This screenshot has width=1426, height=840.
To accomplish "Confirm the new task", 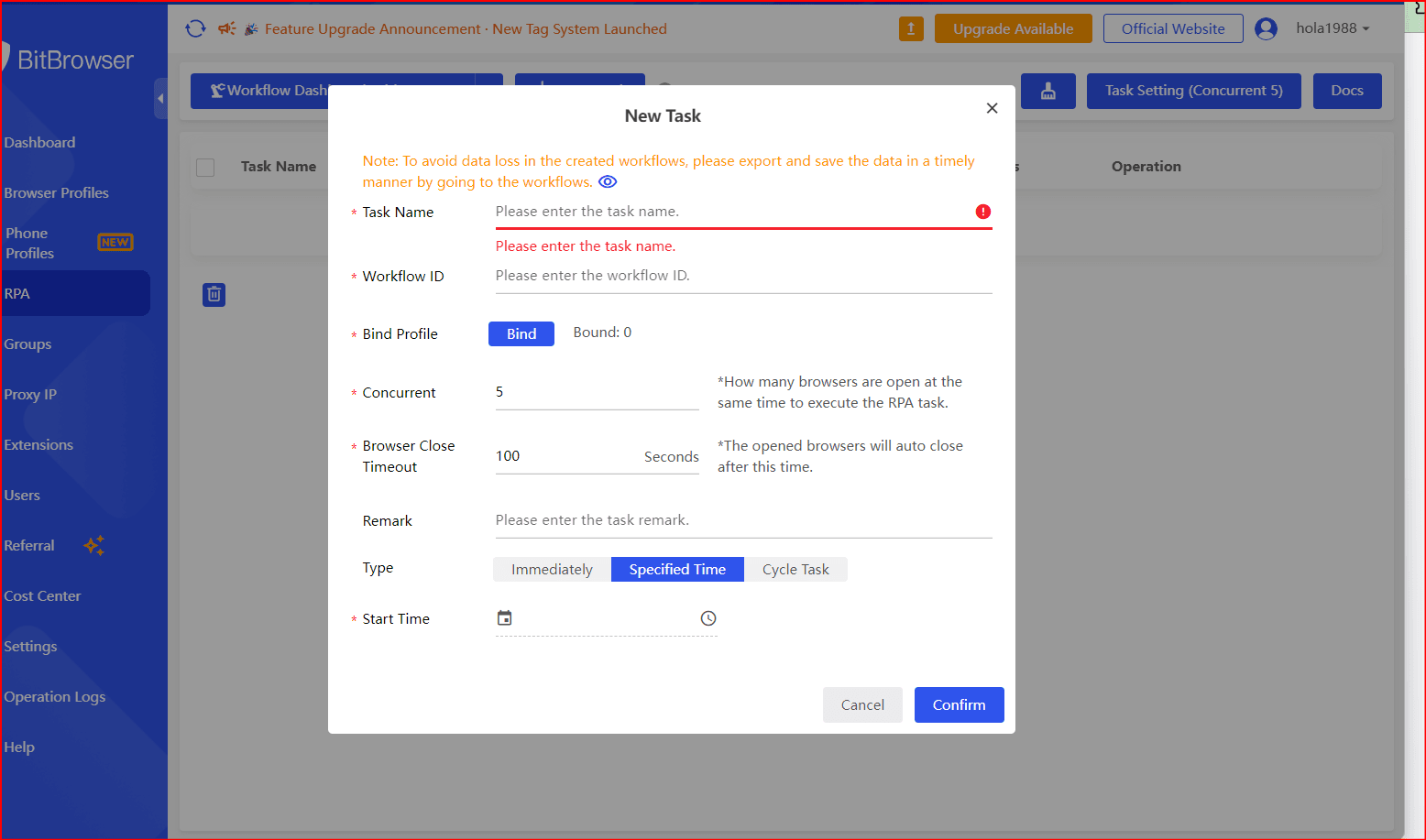I will coord(959,704).
